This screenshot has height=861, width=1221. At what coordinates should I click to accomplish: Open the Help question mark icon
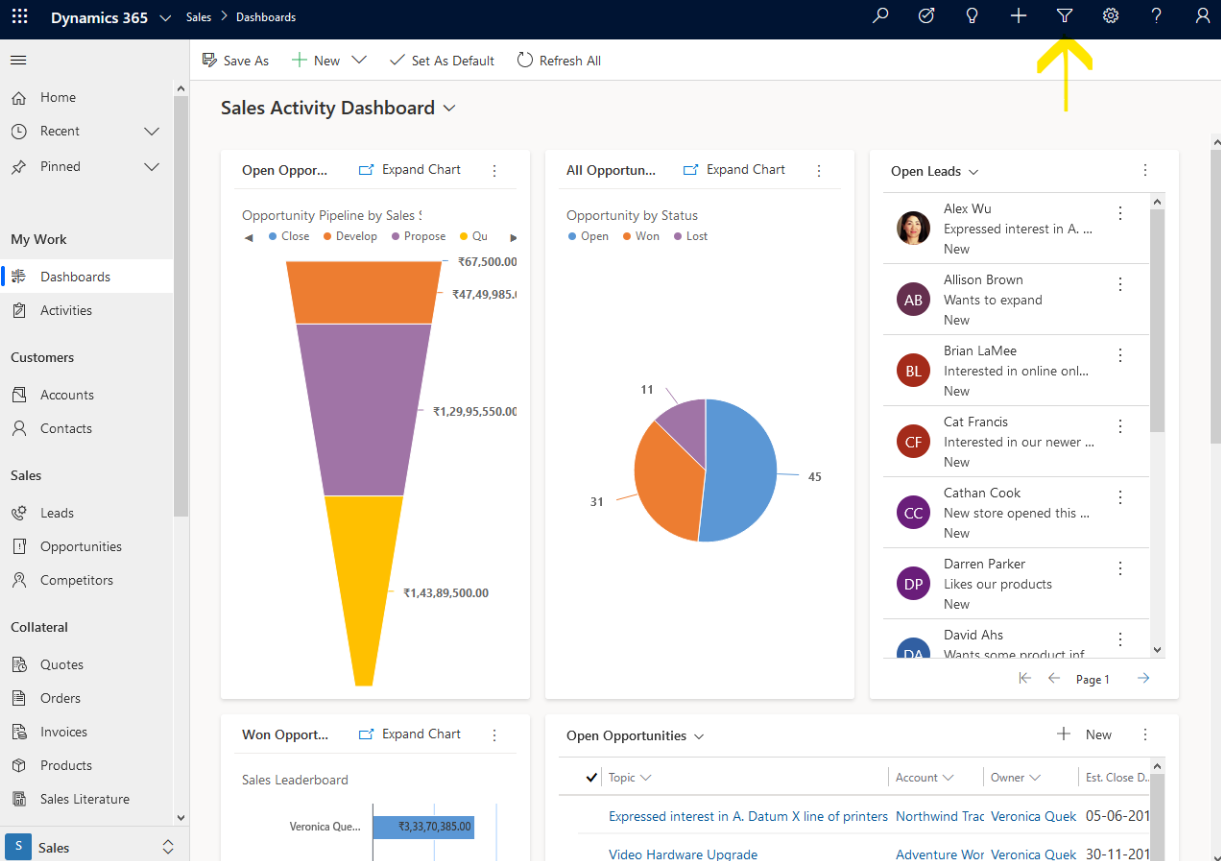click(x=1156, y=16)
